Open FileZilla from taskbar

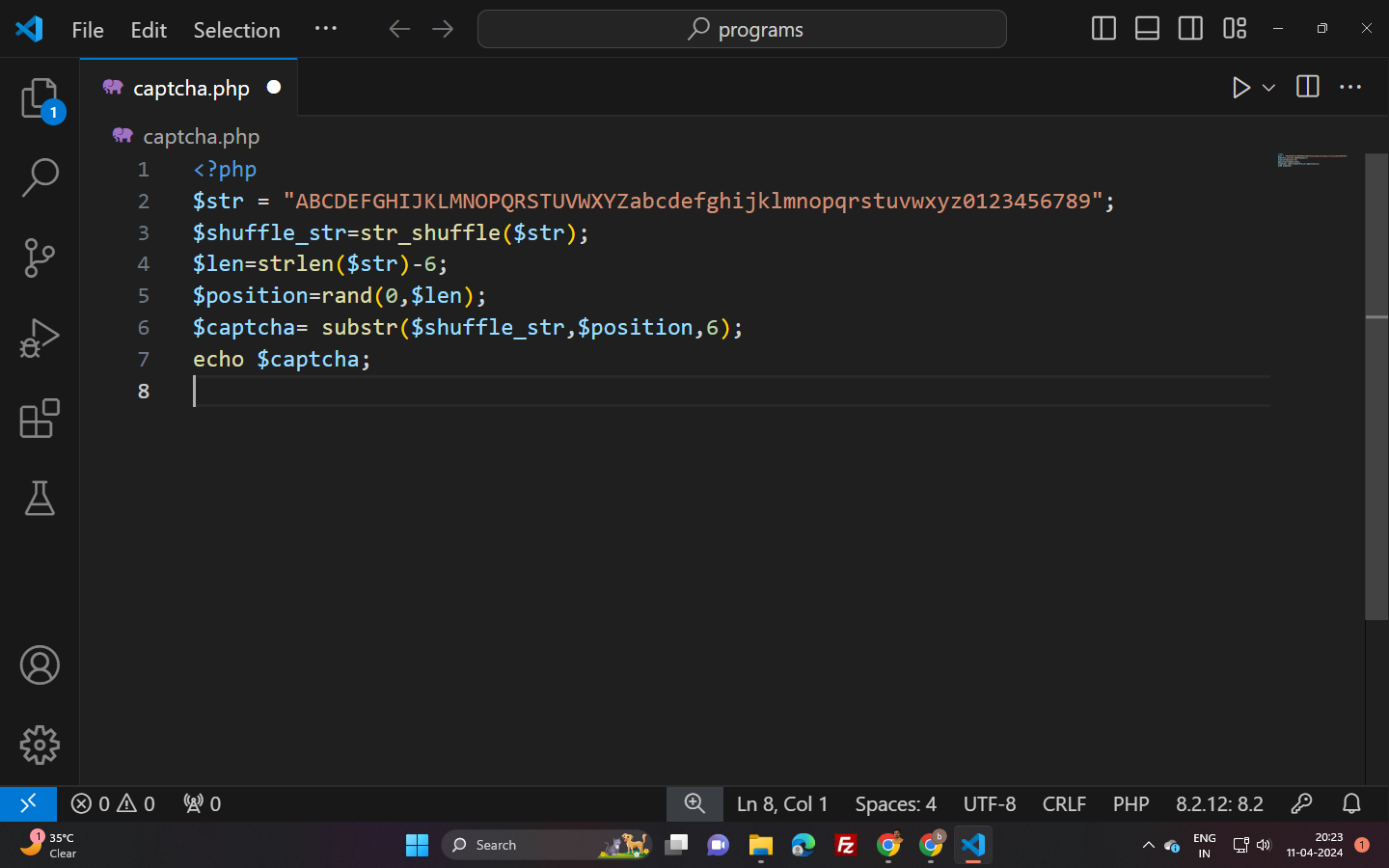click(846, 845)
